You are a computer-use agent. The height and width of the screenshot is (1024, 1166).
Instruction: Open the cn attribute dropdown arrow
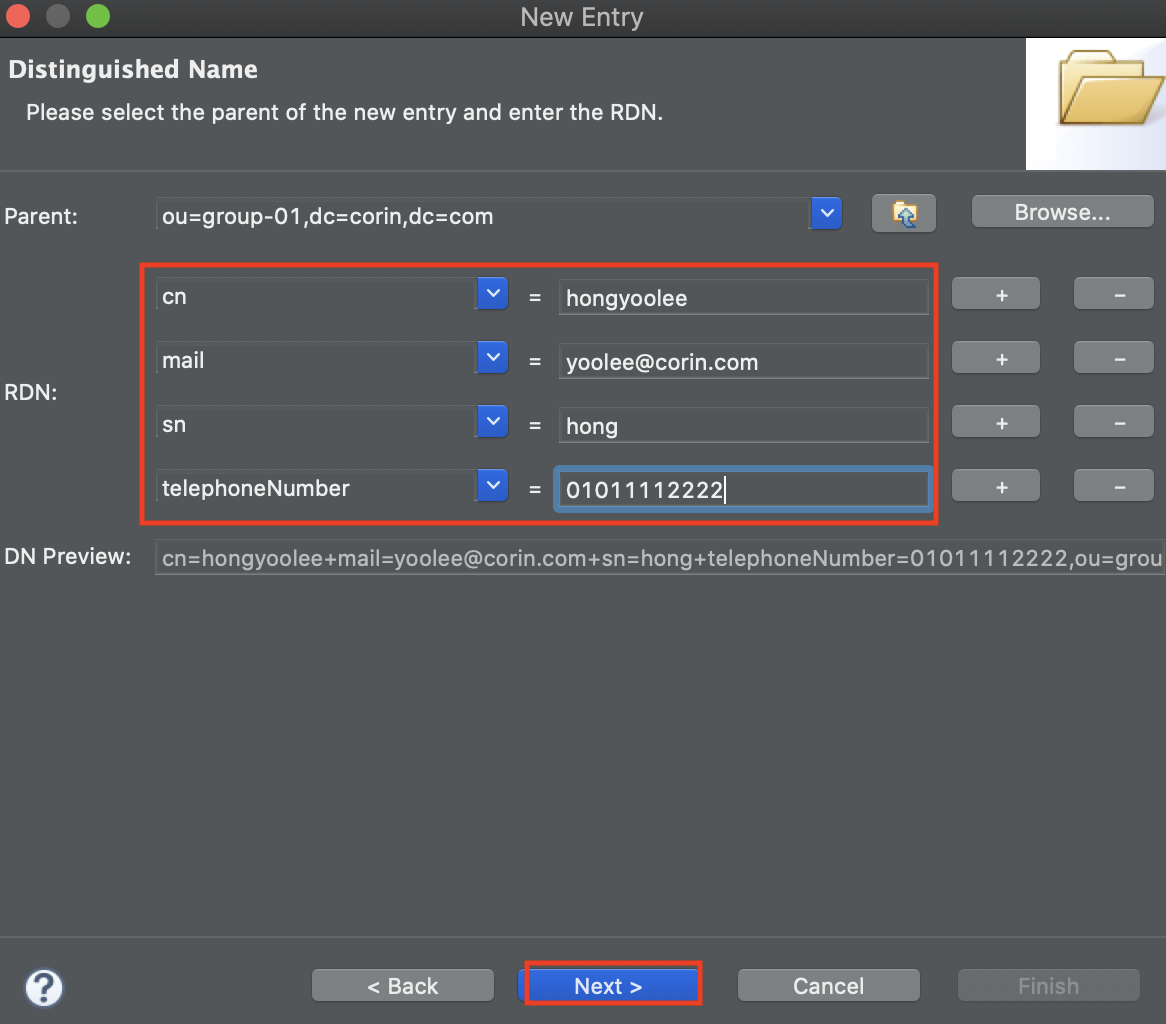pos(492,294)
